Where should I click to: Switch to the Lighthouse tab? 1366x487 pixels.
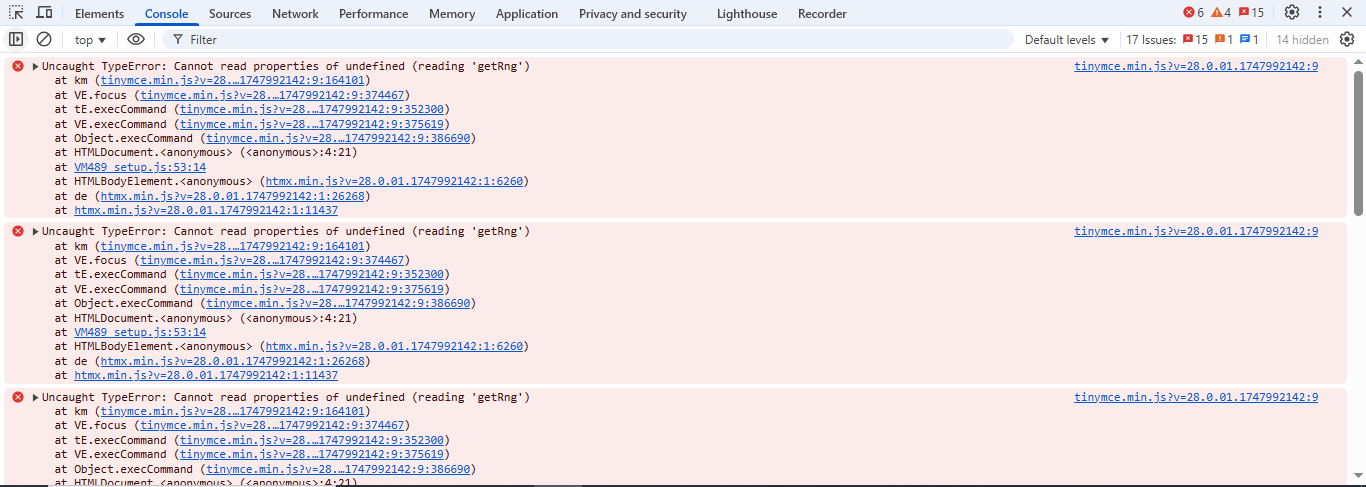(x=747, y=14)
